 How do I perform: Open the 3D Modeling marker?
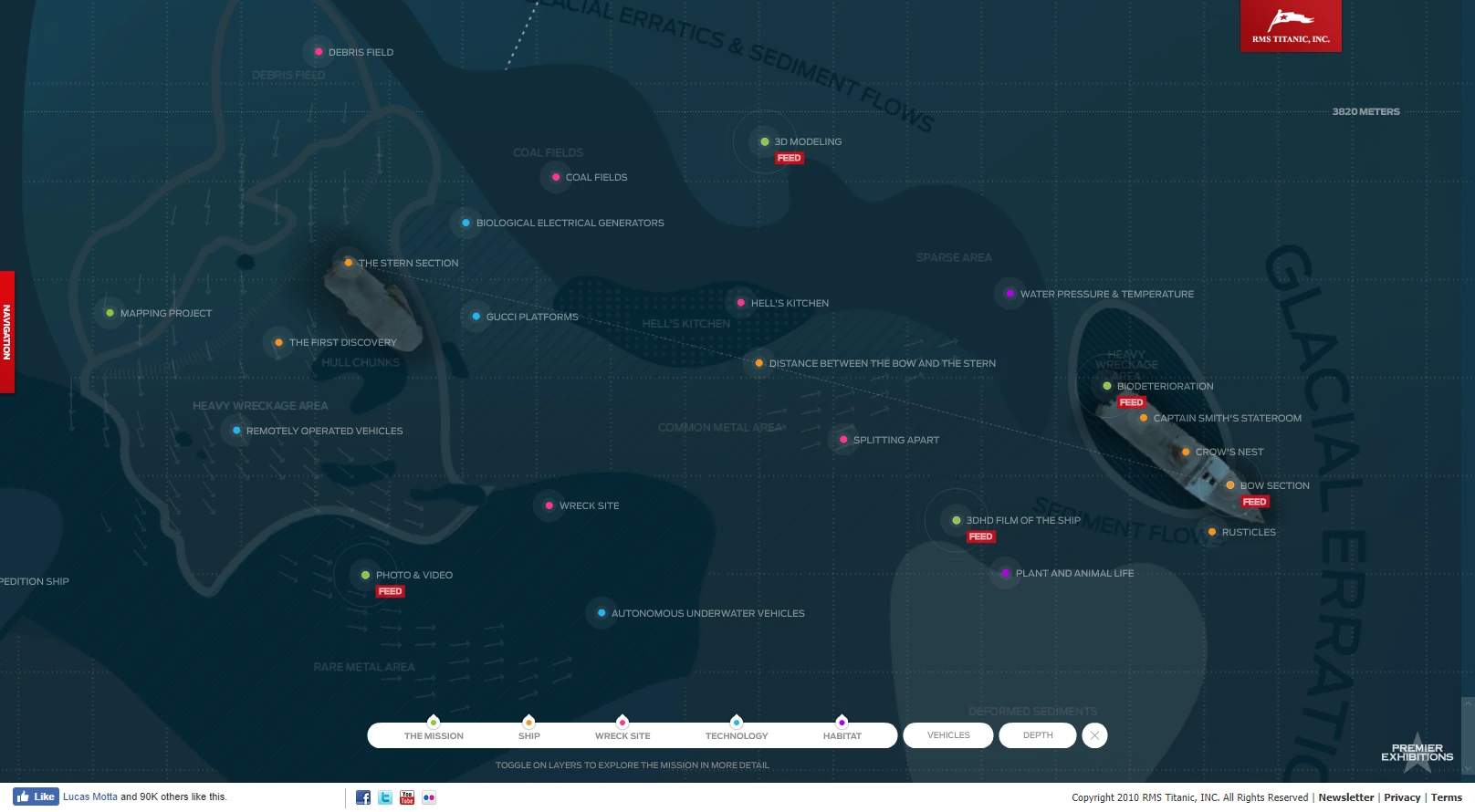765,141
